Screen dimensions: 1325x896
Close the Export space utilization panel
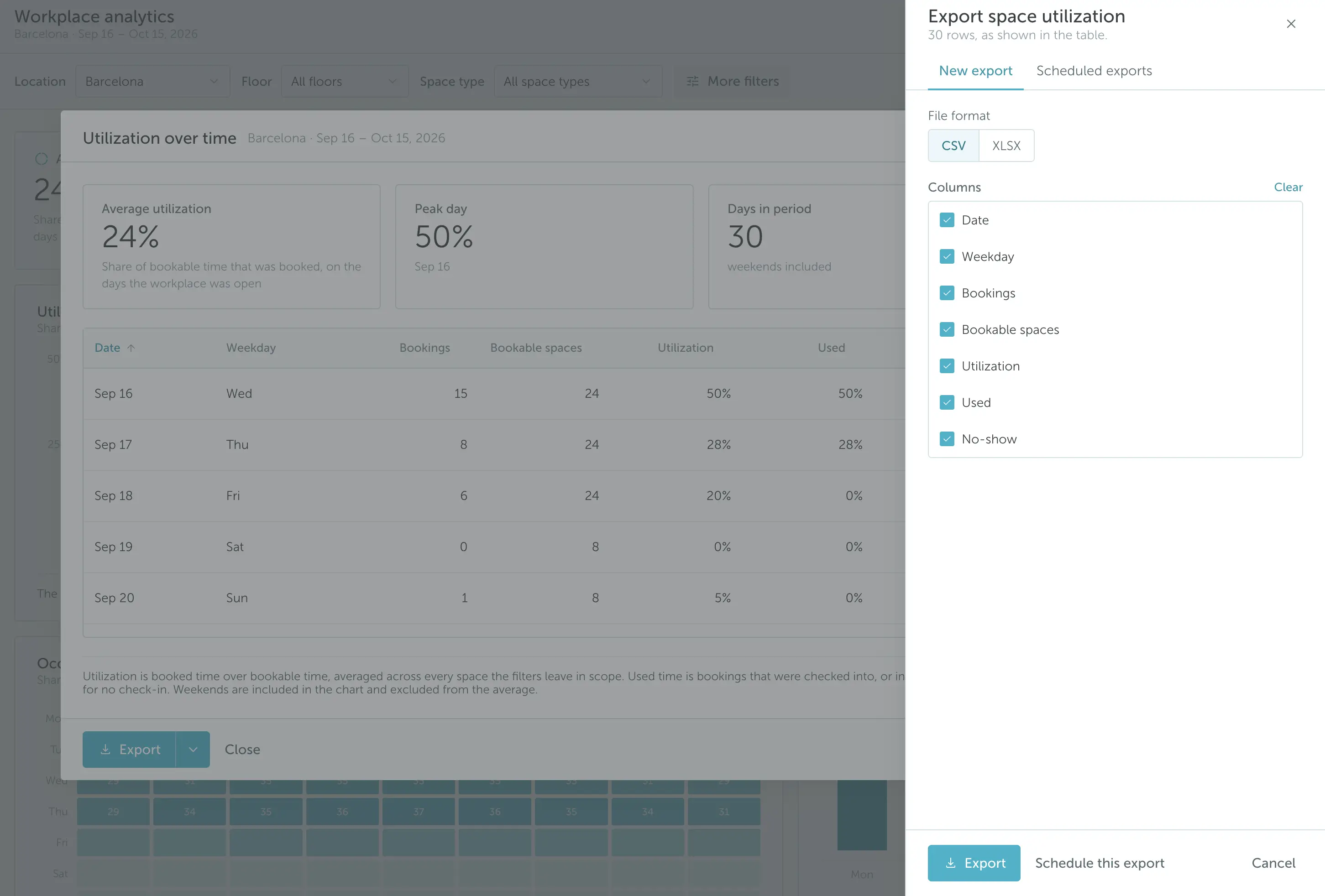click(1291, 24)
